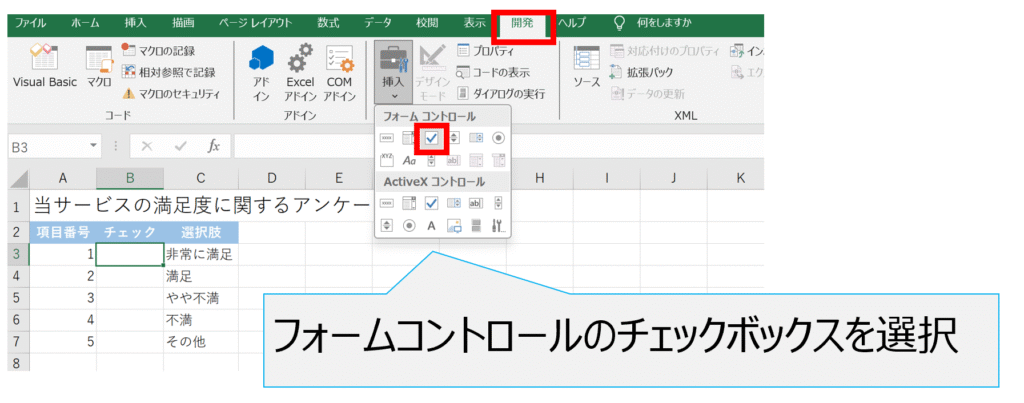Select form control checkbox in popup
Image resolution: width=1024 pixels, height=403 pixels.
[x=432, y=138]
